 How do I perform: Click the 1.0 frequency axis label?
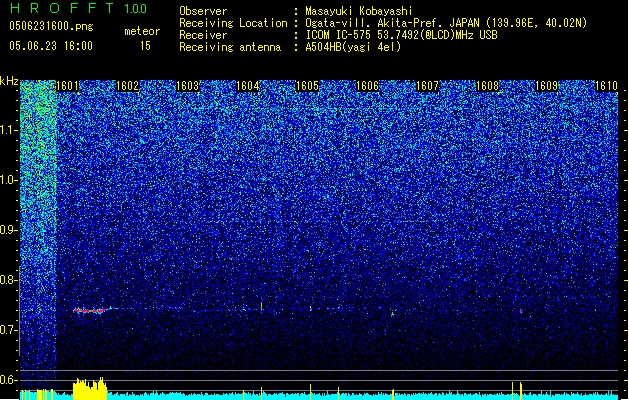(x=9, y=180)
